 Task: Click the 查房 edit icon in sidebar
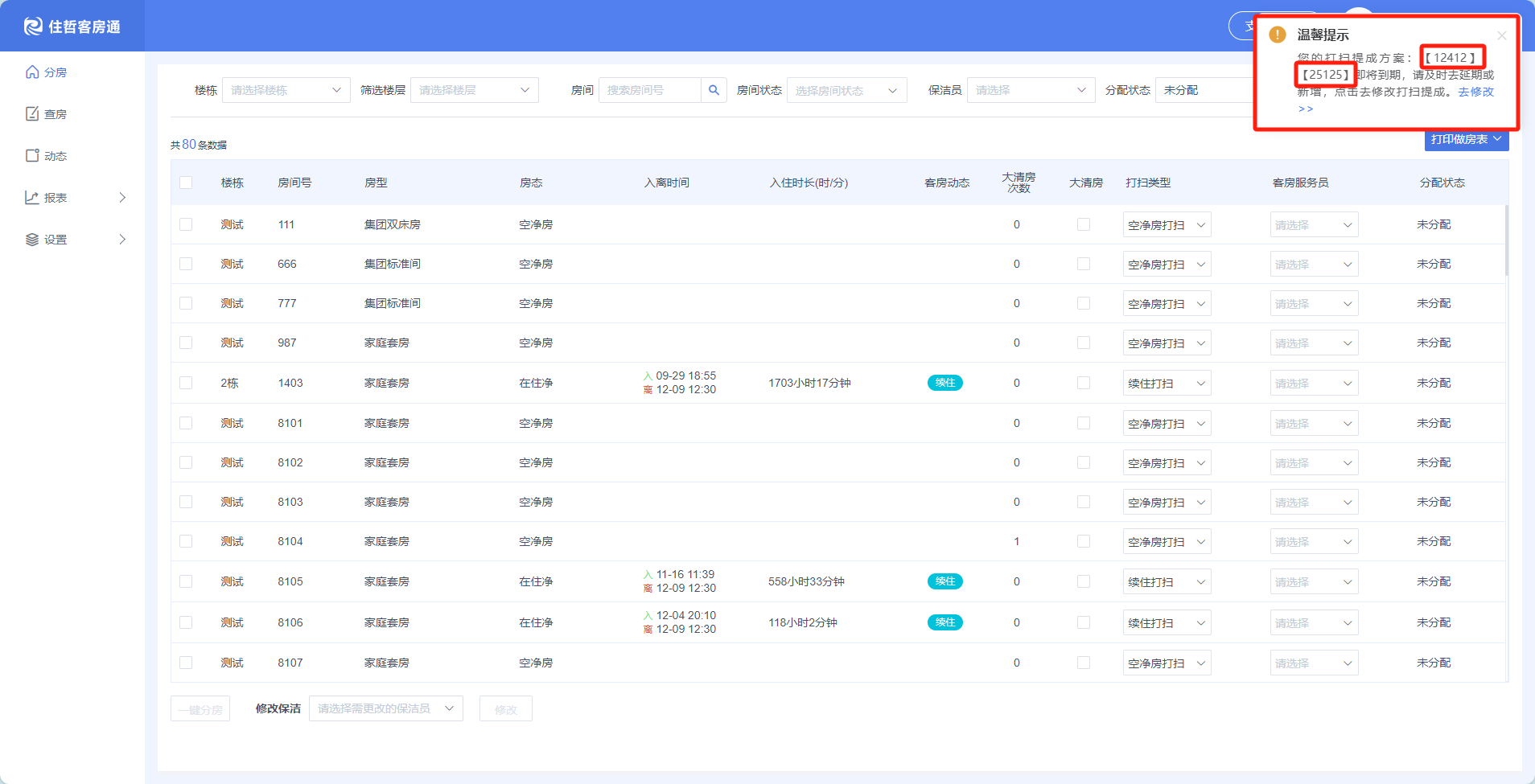tap(32, 114)
